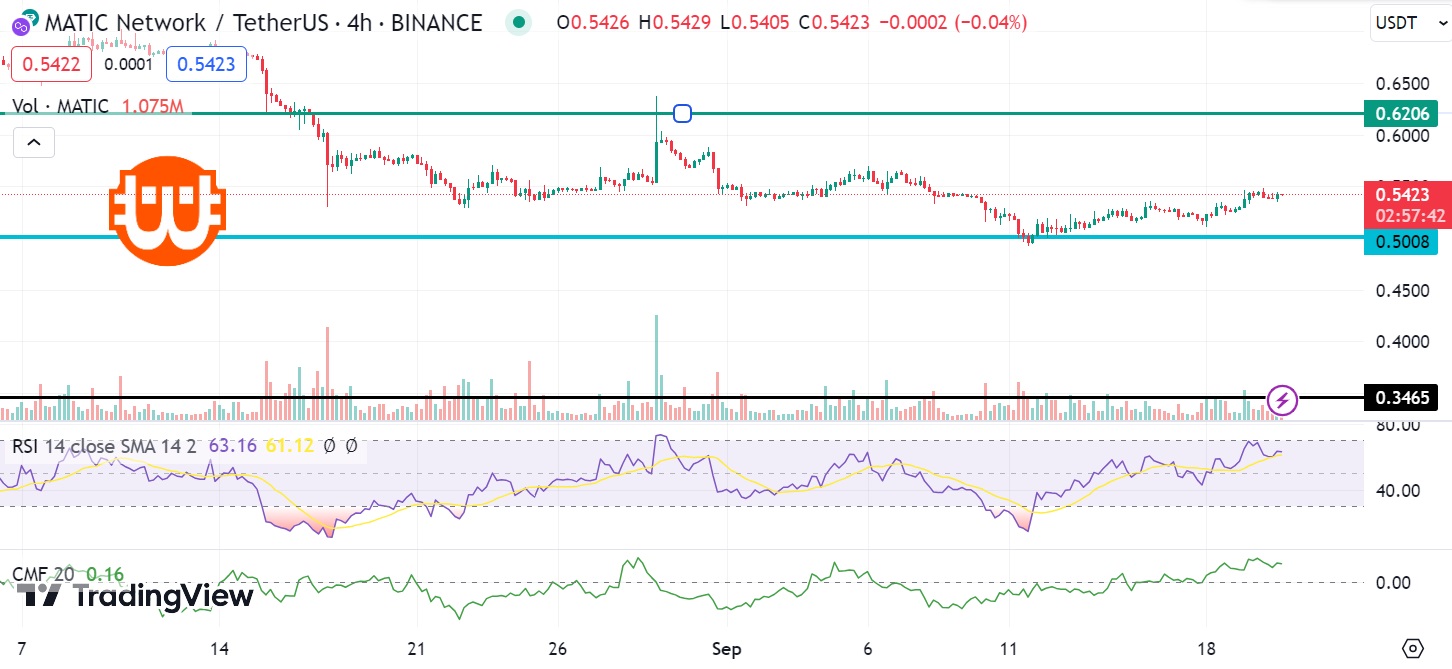Click the RSI value 63.16
Screen dimensions: 1452x669
pos(232,446)
